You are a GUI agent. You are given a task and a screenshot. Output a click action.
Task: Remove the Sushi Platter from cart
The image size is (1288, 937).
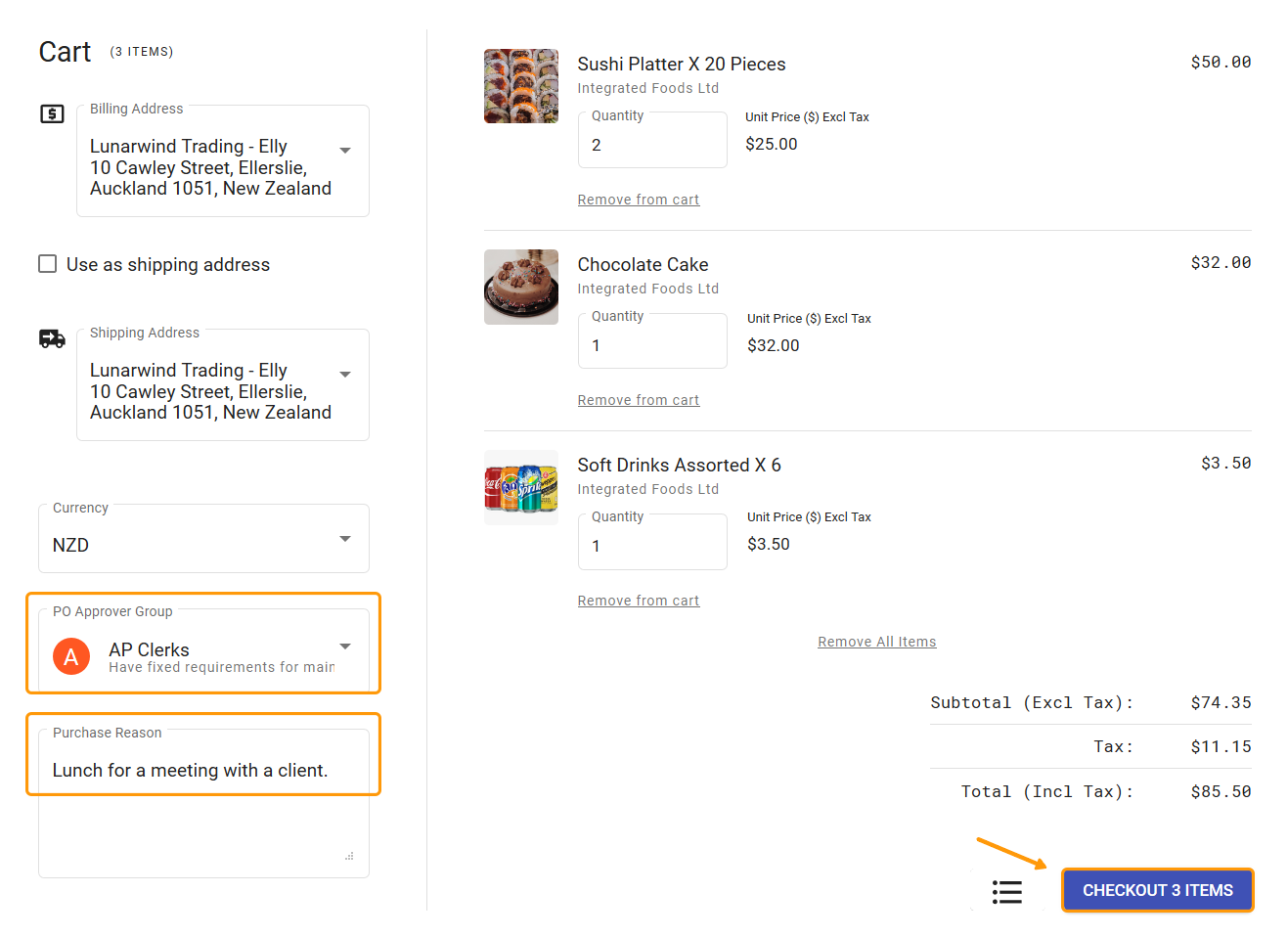pos(638,199)
